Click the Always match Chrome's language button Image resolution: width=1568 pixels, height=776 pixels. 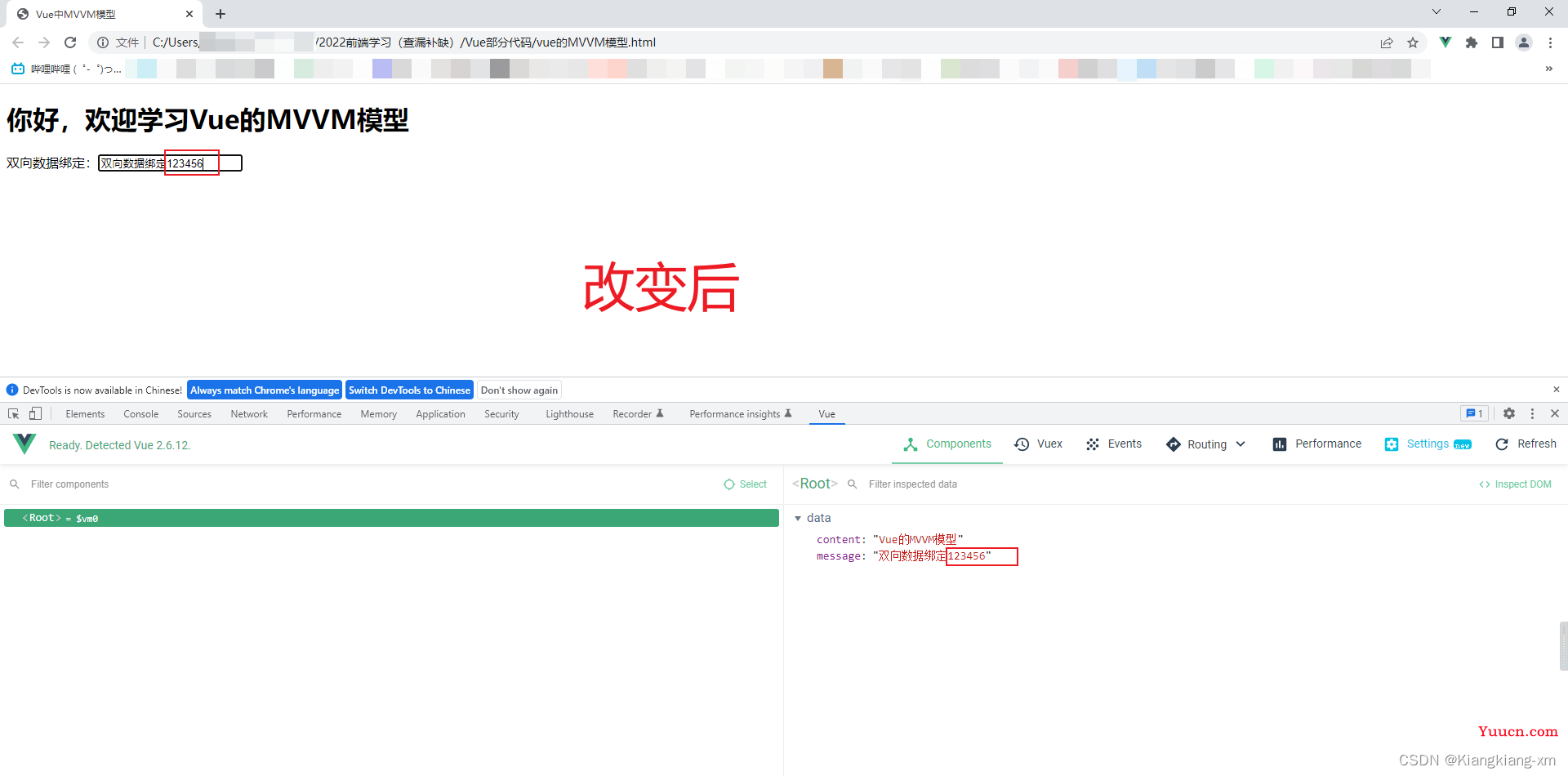pyautogui.click(x=265, y=390)
